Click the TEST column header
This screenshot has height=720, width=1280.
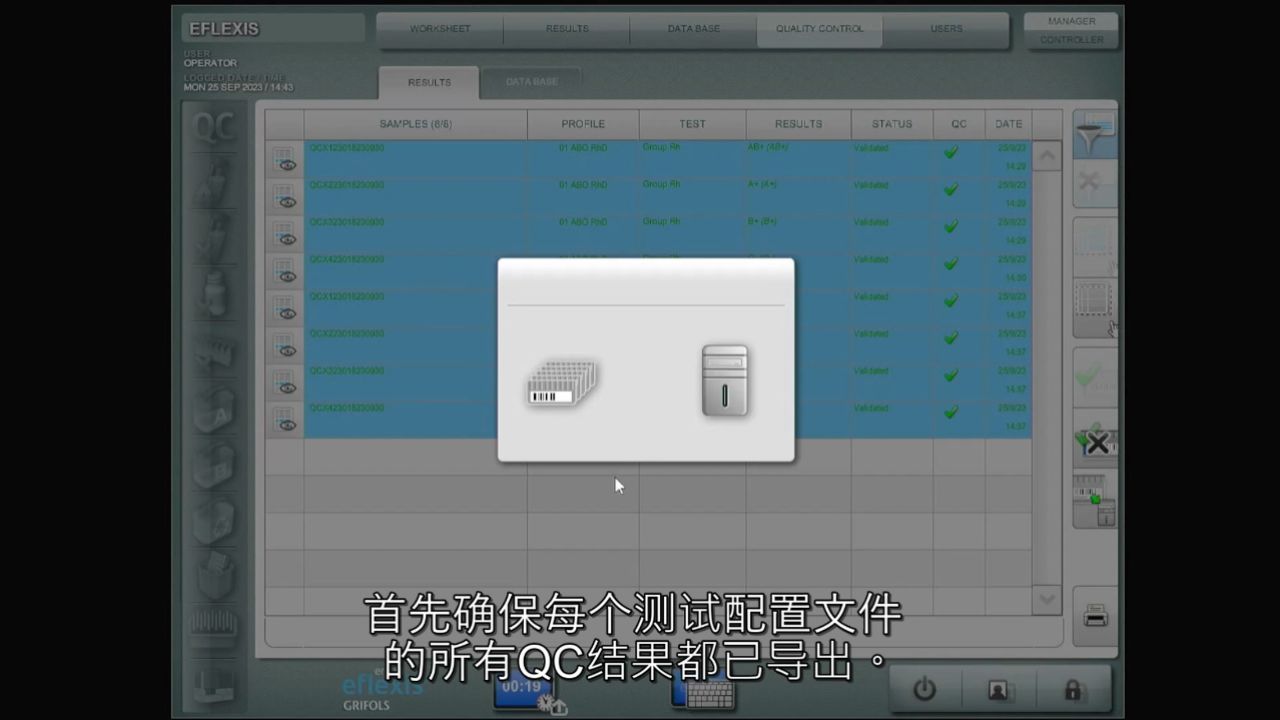tap(693, 124)
